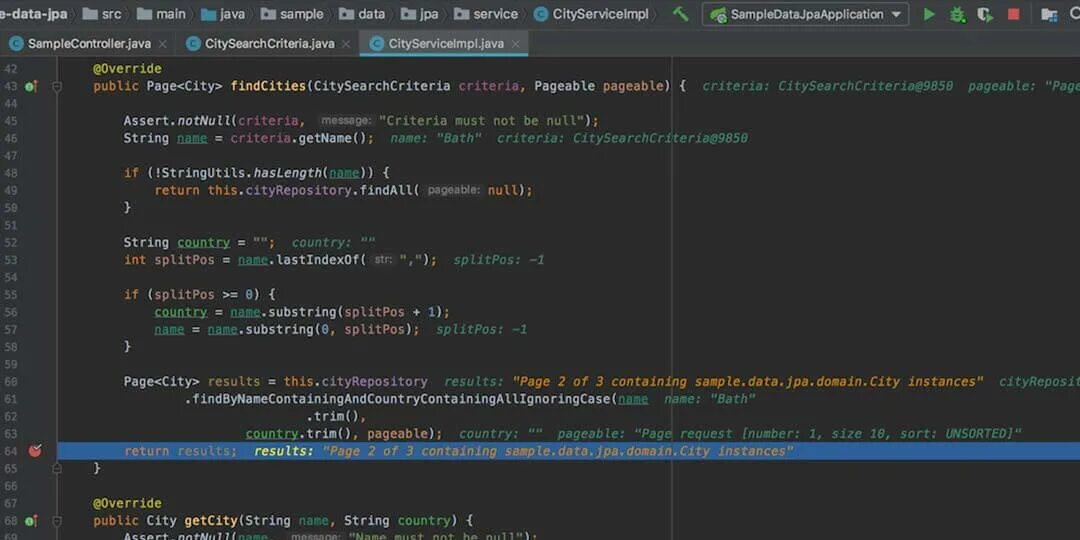Open the src folder in the breadcrumb
Image resolution: width=1080 pixels, height=540 pixels.
tap(100, 14)
